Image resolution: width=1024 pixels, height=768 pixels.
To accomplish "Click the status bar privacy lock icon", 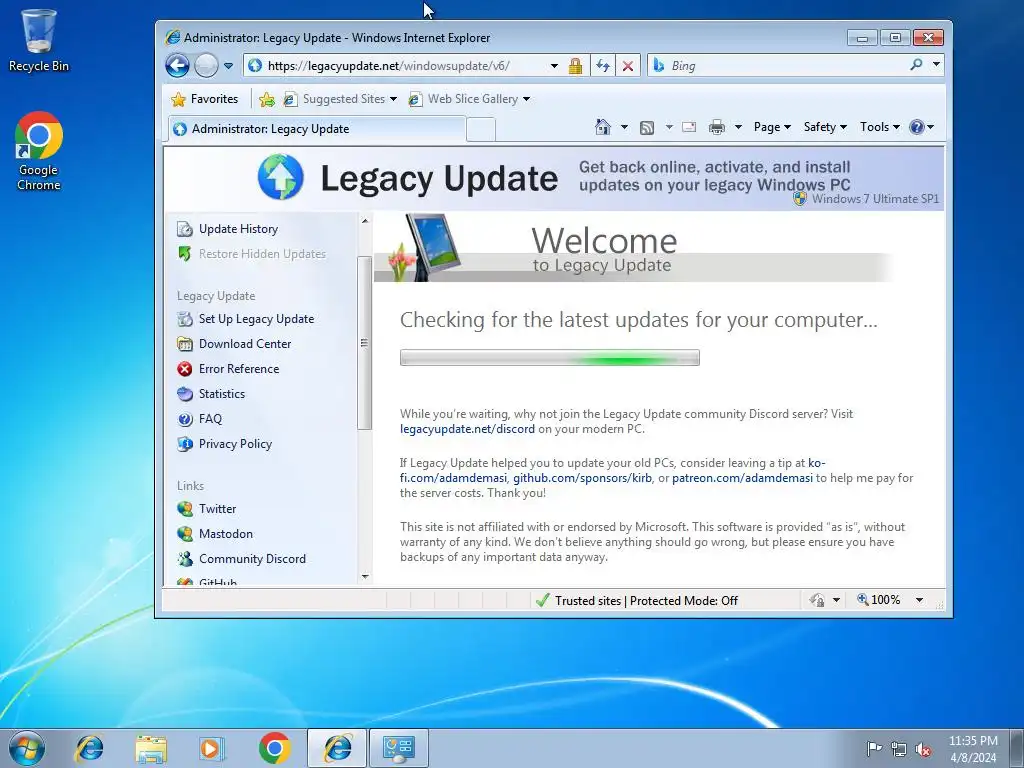I will 817,600.
